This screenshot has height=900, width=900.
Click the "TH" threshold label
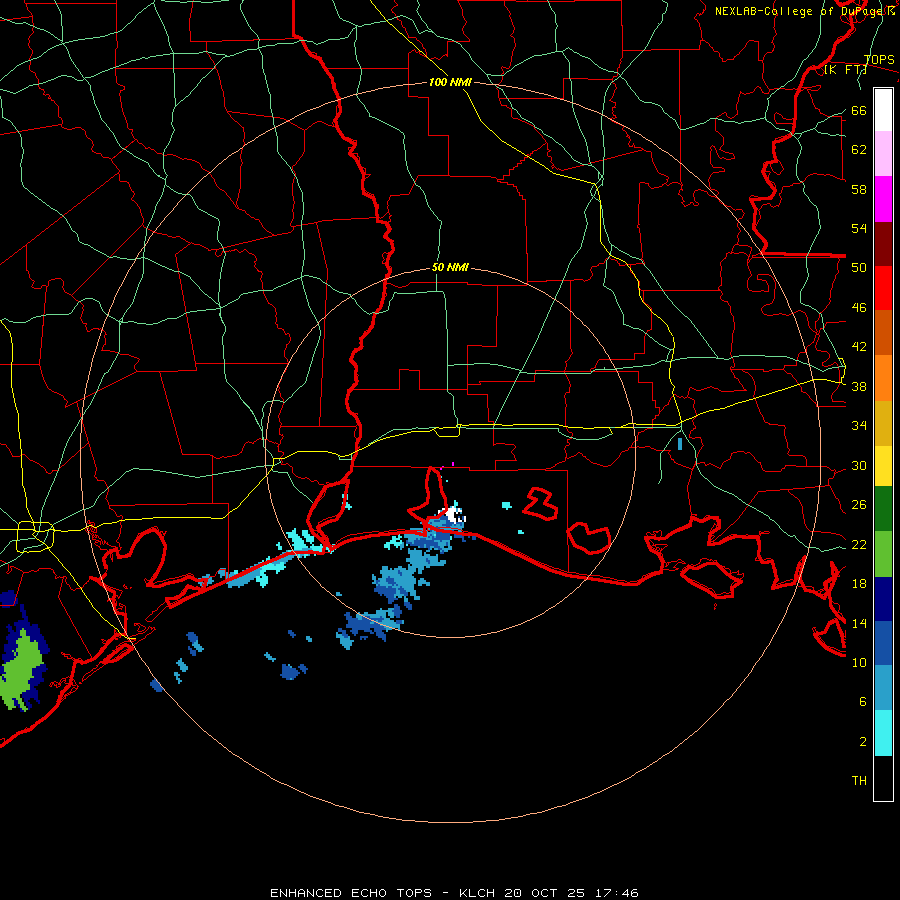pyautogui.click(x=859, y=780)
